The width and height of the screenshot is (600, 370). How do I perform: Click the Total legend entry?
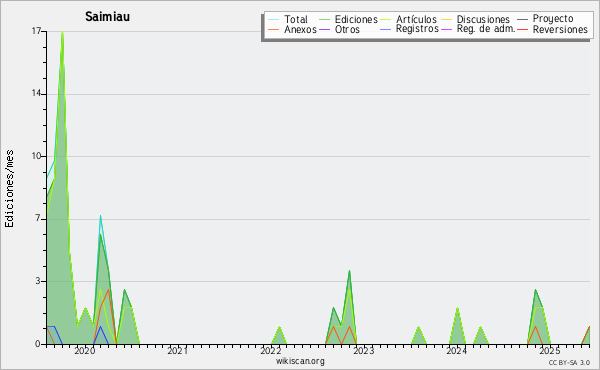click(x=295, y=19)
